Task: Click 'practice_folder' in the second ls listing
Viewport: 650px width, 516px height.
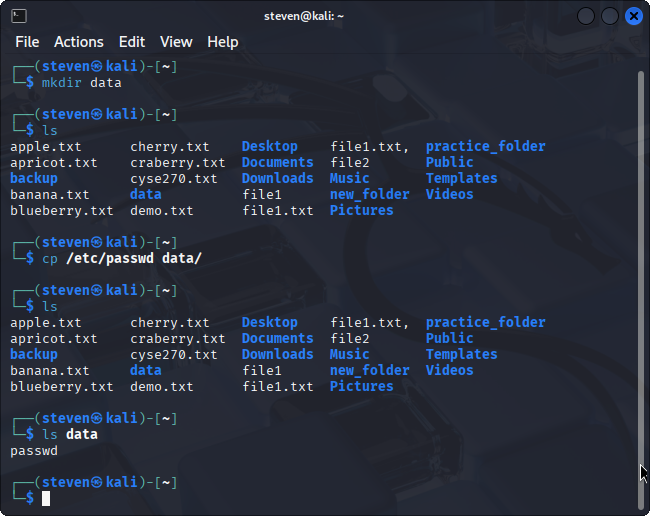Action: click(x=485, y=322)
